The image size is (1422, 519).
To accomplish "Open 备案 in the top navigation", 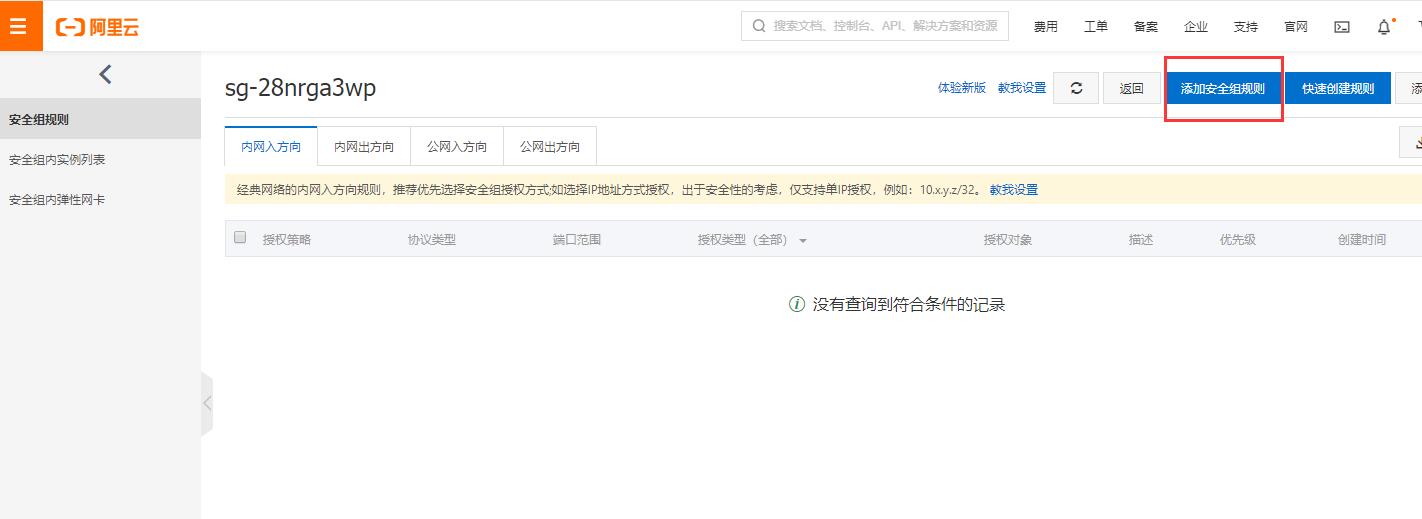I will point(1146,27).
